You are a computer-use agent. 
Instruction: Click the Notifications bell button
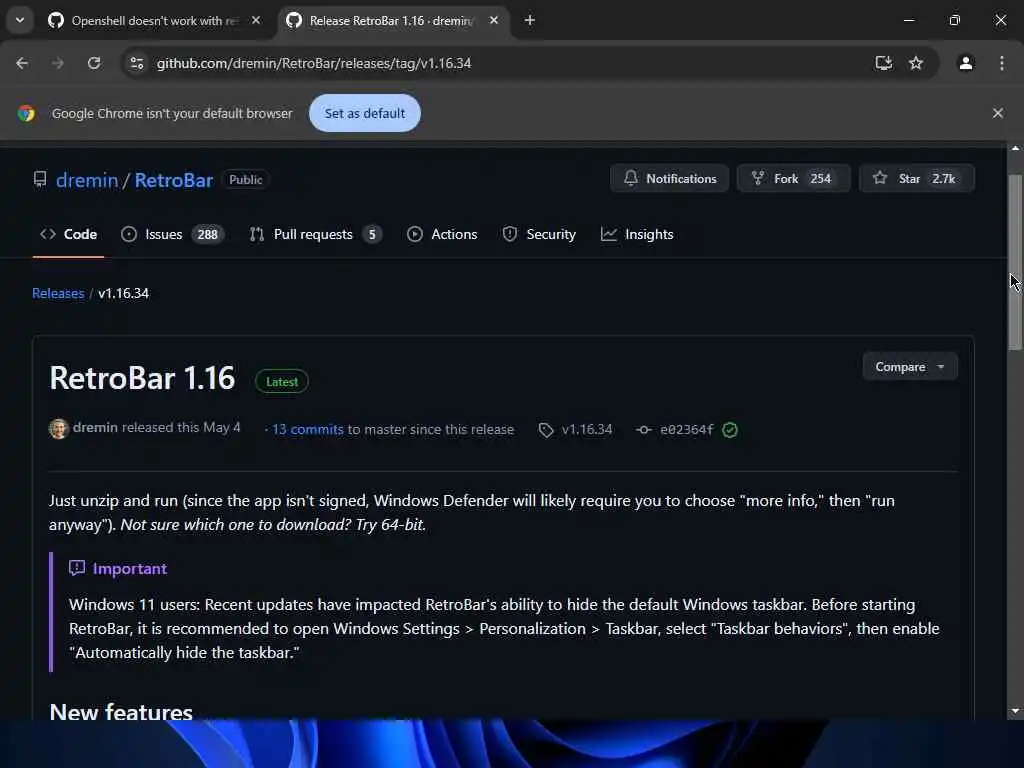pyautogui.click(x=669, y=178)
